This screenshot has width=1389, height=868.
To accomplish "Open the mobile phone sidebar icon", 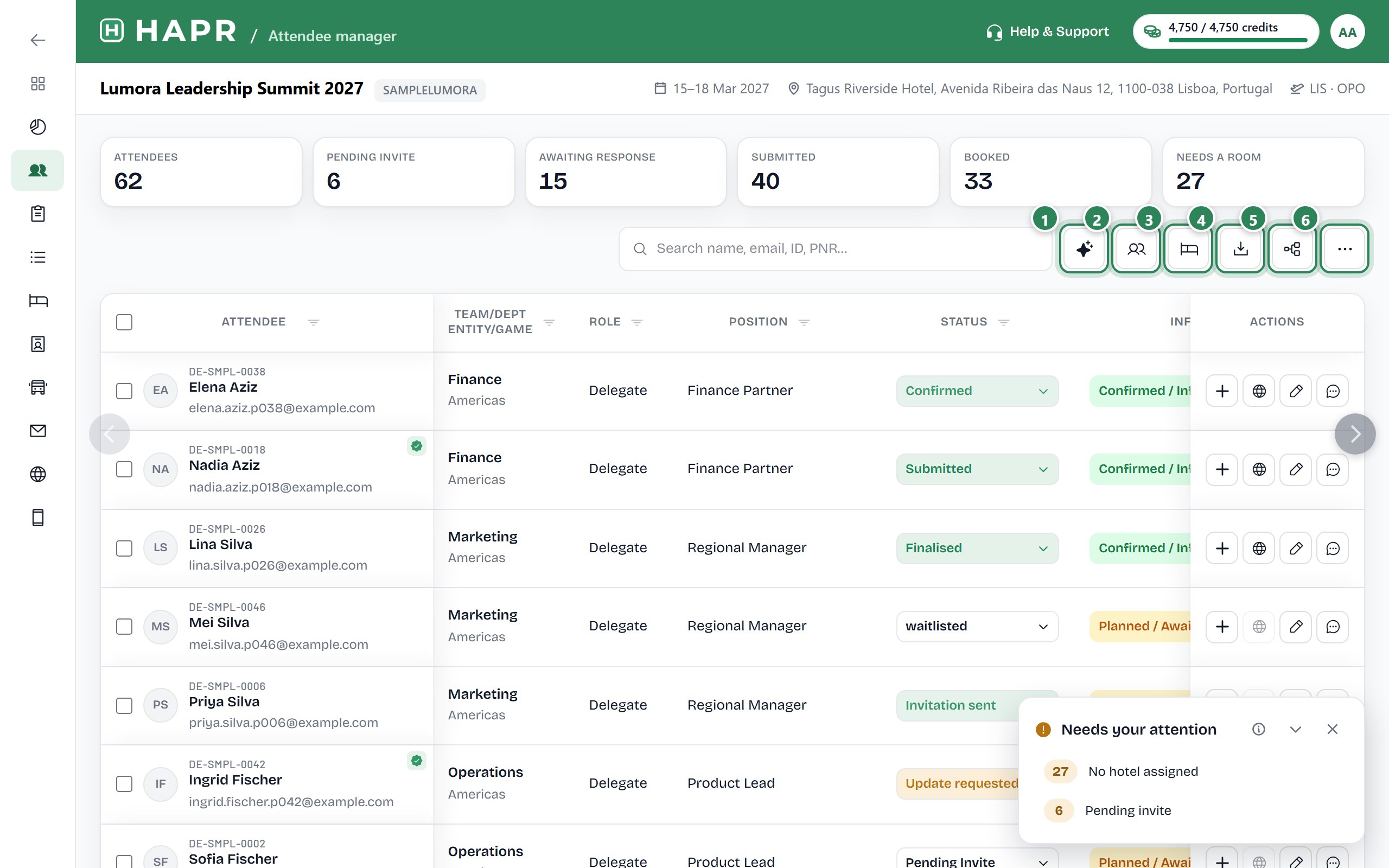I will [38, 518].
